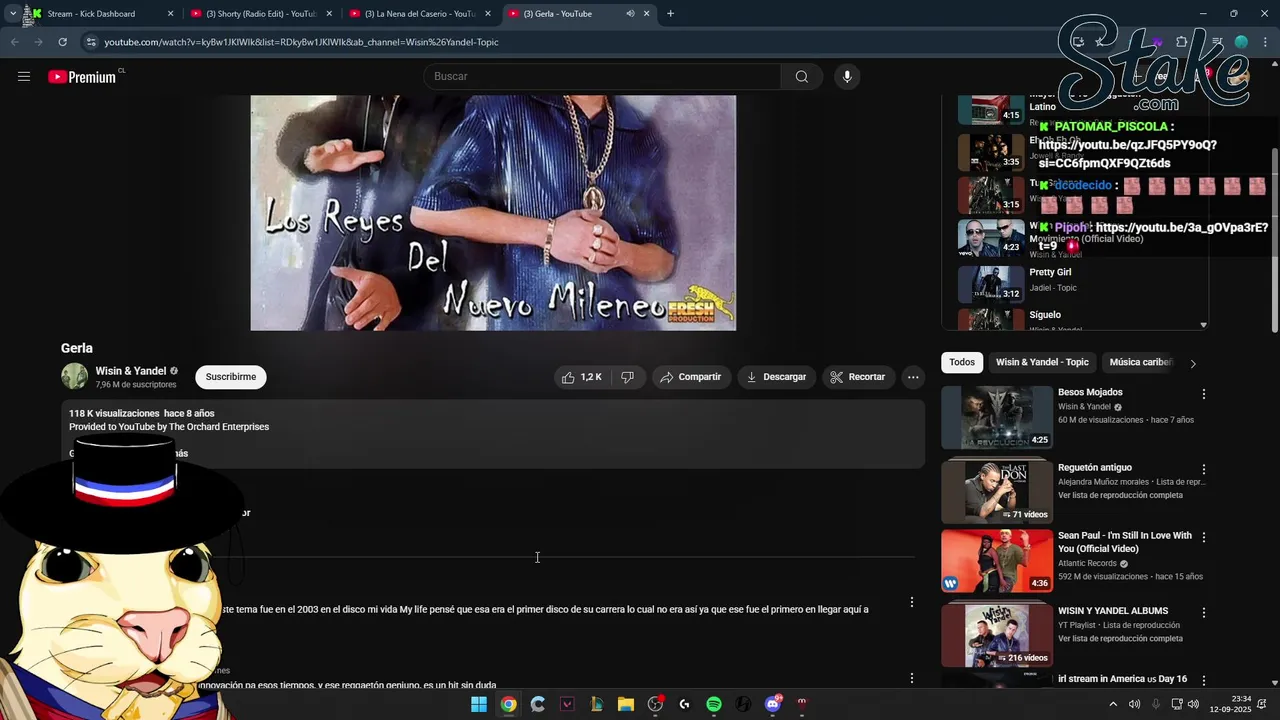Viewport: 1280px width, 720px height.
Task: Click the Descargar download button
Action: 776,377
